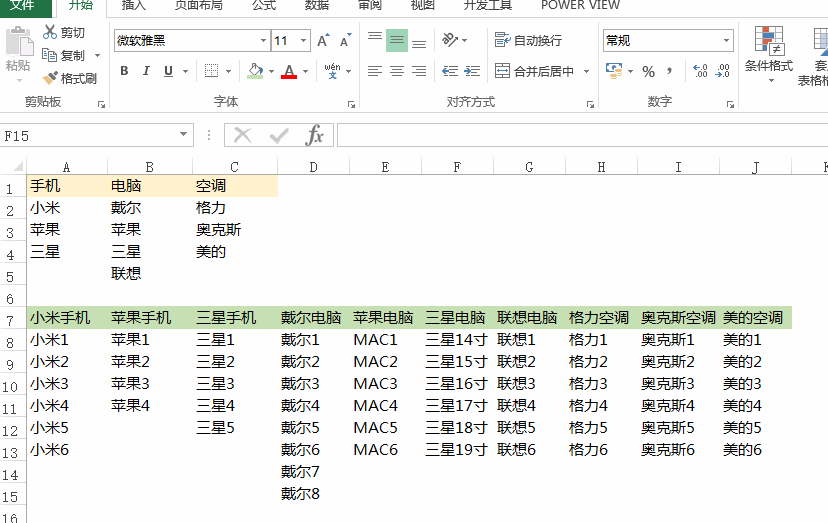This screenshot has width=828, height=523.
Task: Select cell containing 戴尔8
Action: [314, 493]
